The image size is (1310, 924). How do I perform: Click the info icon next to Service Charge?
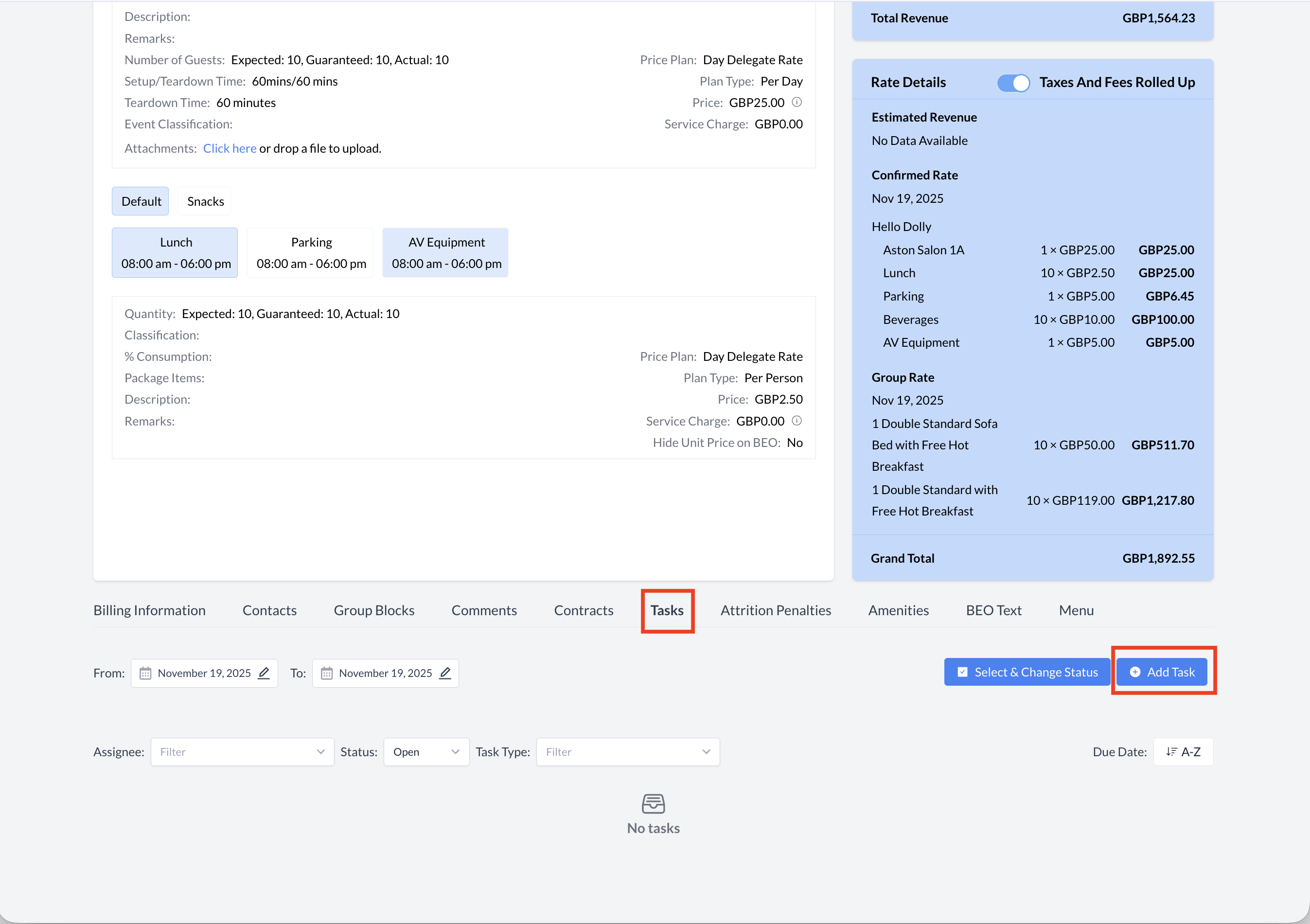[797, 421]
